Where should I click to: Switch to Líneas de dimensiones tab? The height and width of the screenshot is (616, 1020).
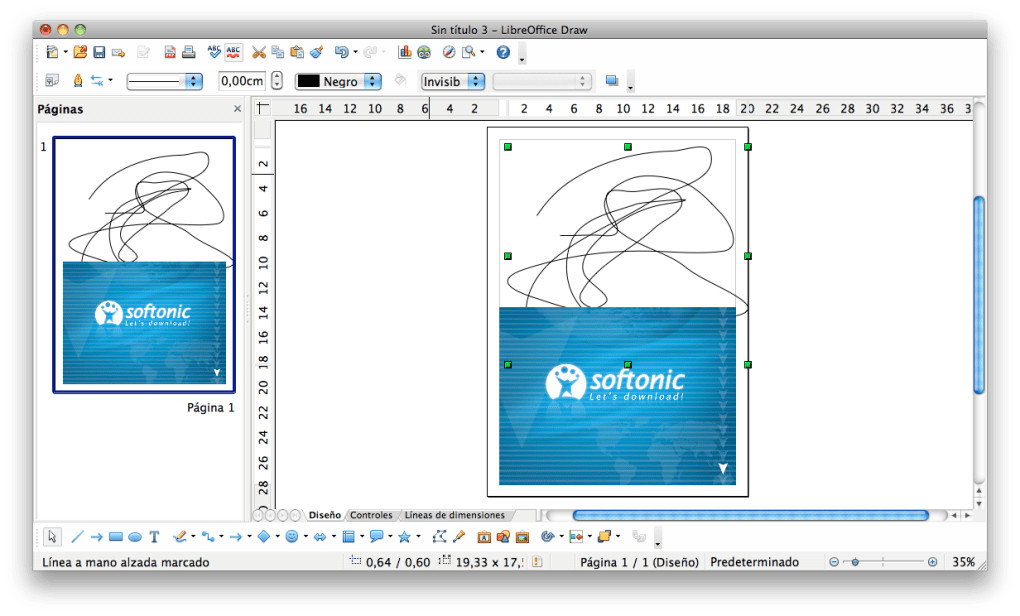point(453,515)
